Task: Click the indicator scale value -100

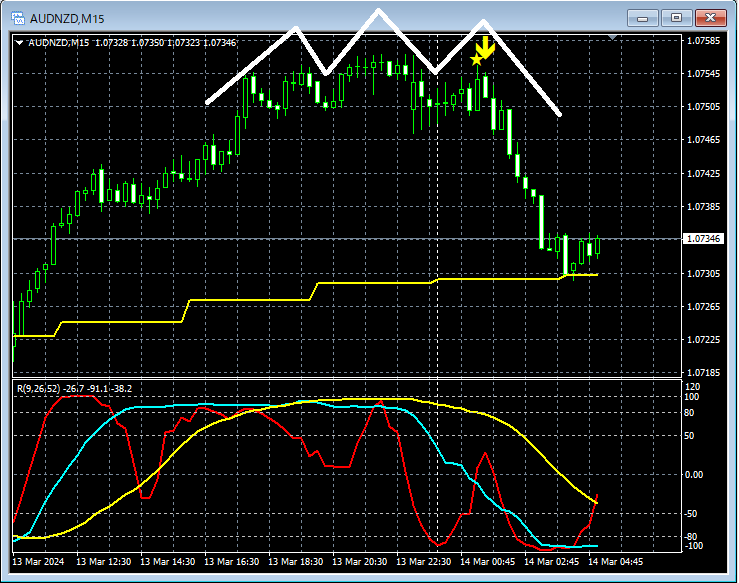Action: [694, 546]
